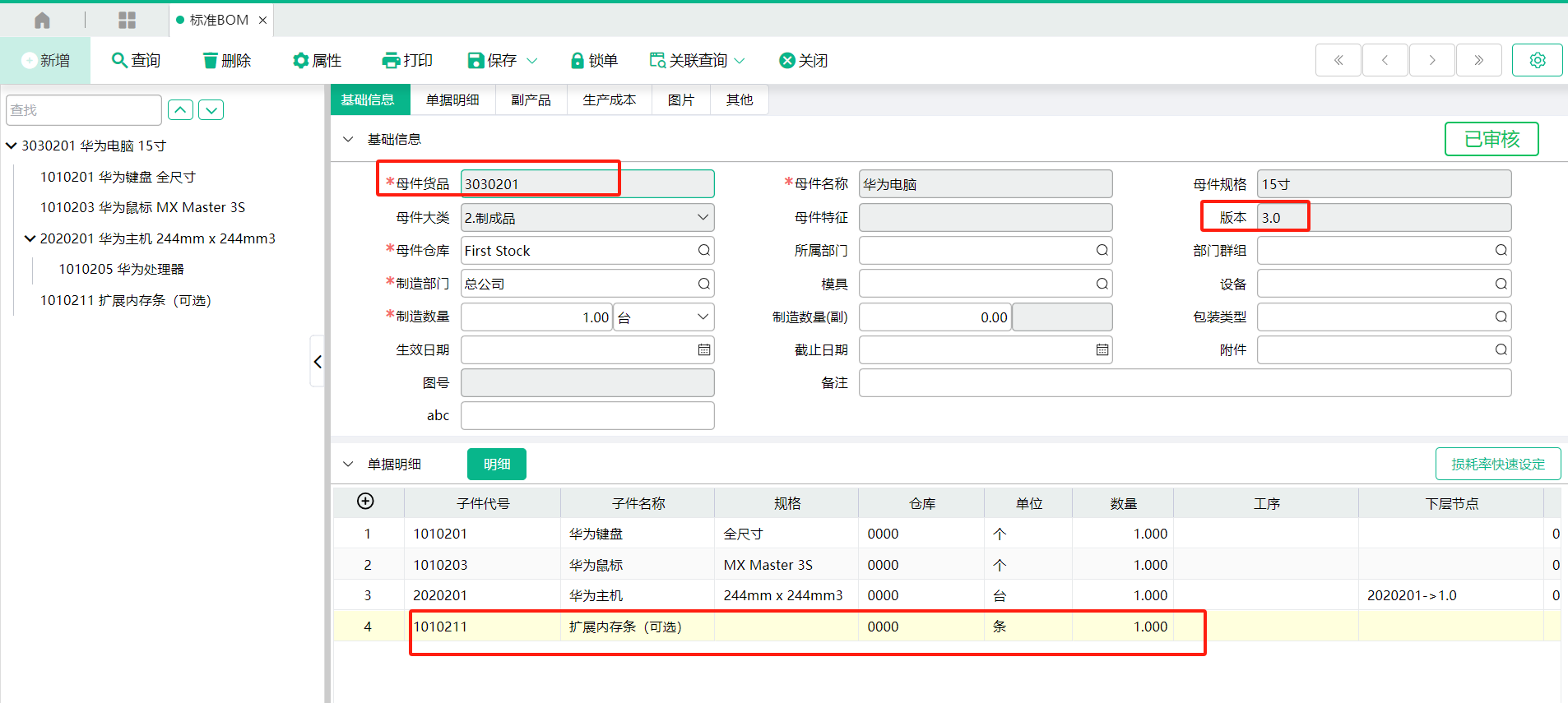Open the 图片 tab
Screen dimensions: 1568x703
(680, 99)
